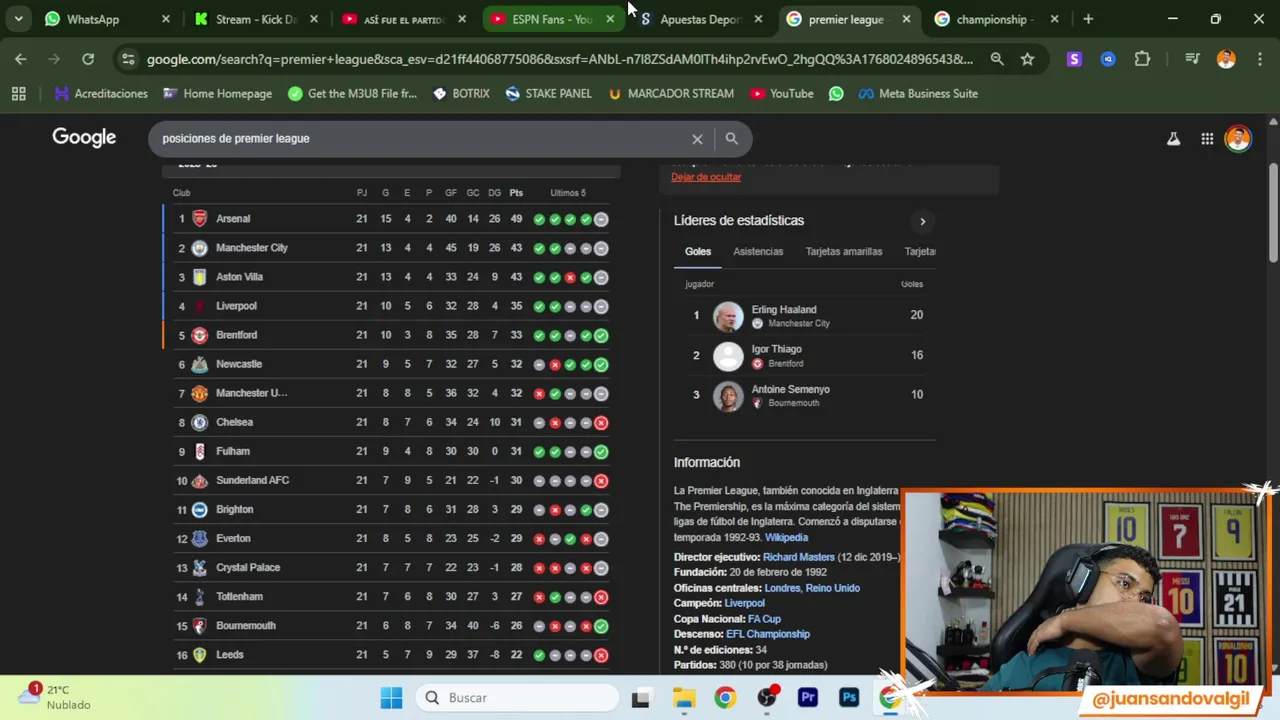Open the WhatsApp icon bookmark

click(836, 93)
